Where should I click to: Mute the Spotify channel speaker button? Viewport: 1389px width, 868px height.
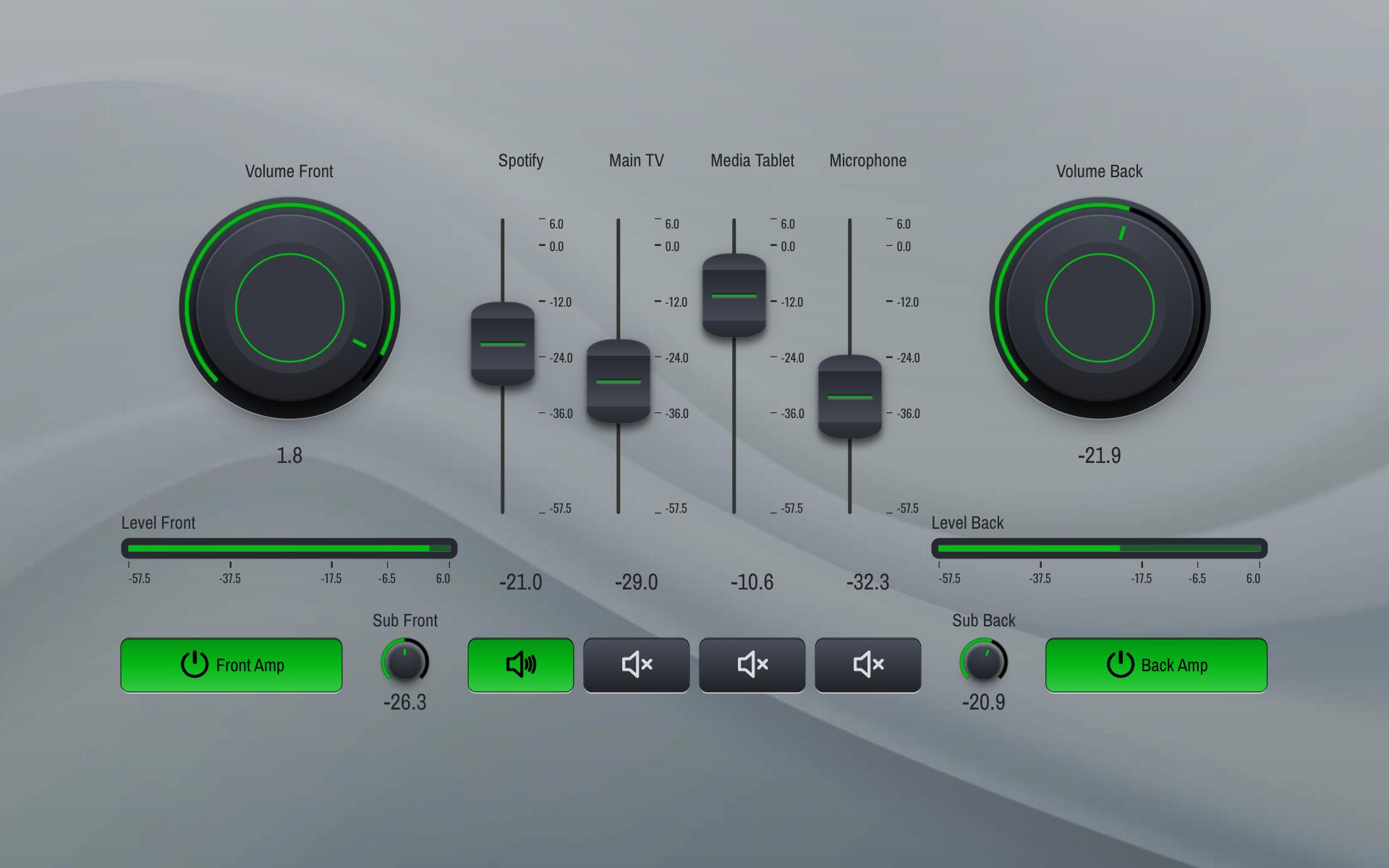(x=520, y=665)
